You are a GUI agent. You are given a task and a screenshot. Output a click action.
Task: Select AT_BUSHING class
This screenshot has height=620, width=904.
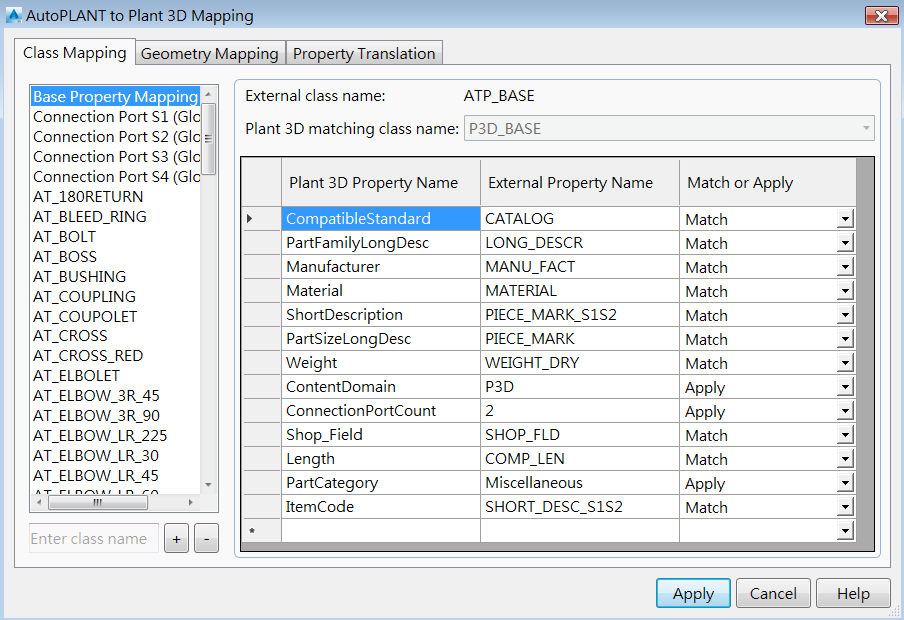tap(115, 276)
